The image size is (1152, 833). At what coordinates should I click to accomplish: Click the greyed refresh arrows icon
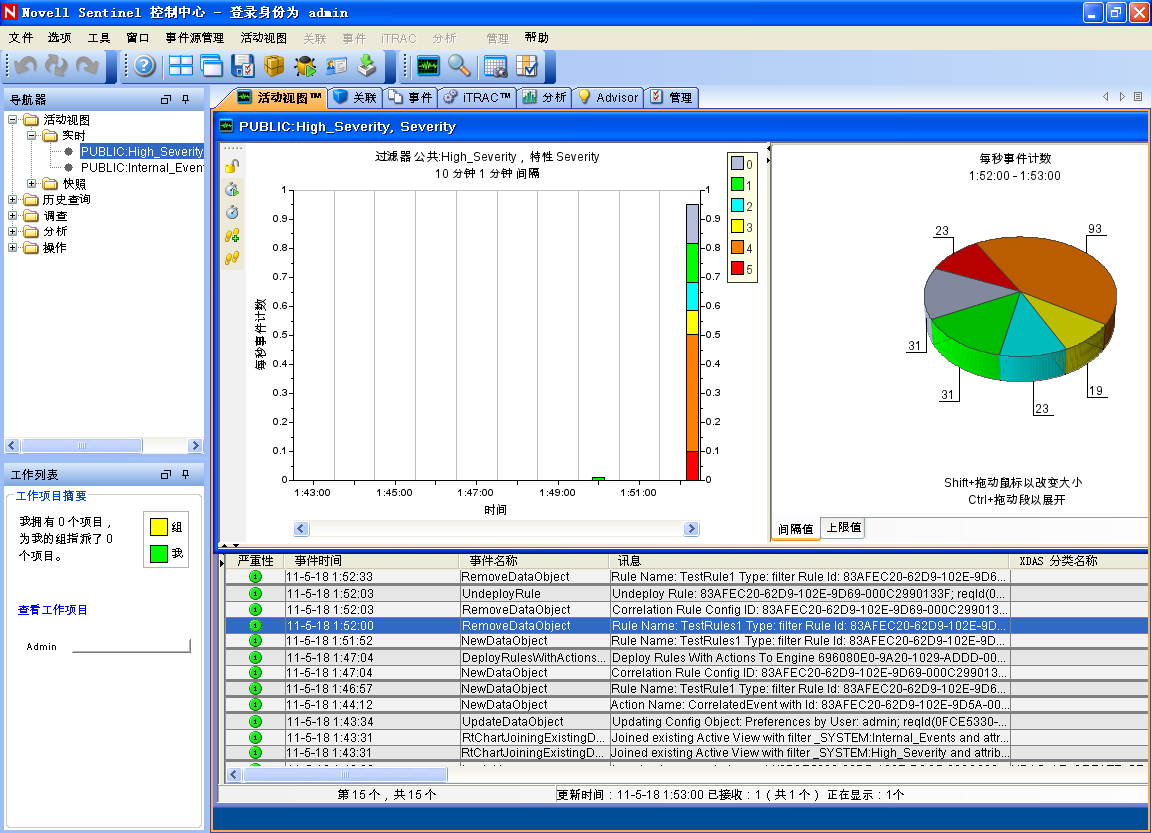tap(56, 66)
